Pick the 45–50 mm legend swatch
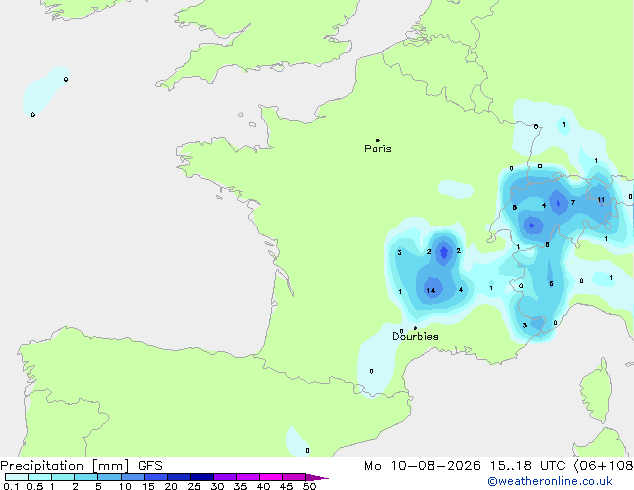The width and height of the screenshot is (634, 490). (x=294, y=477)
